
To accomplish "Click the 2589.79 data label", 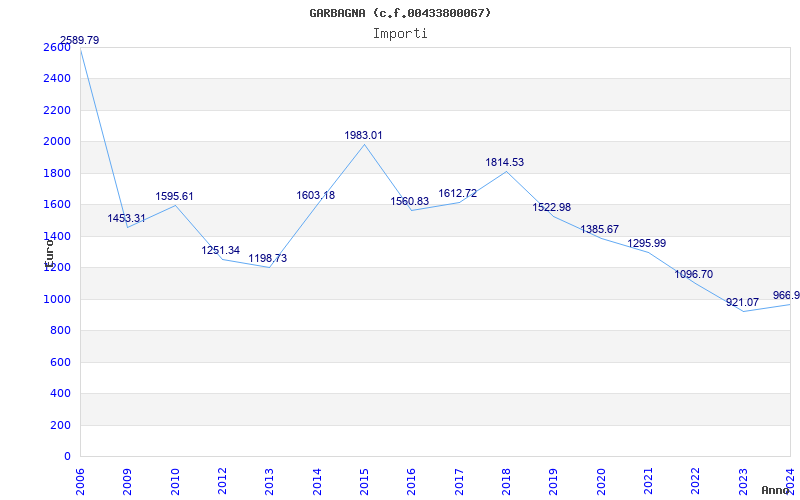I will (80, 40).
